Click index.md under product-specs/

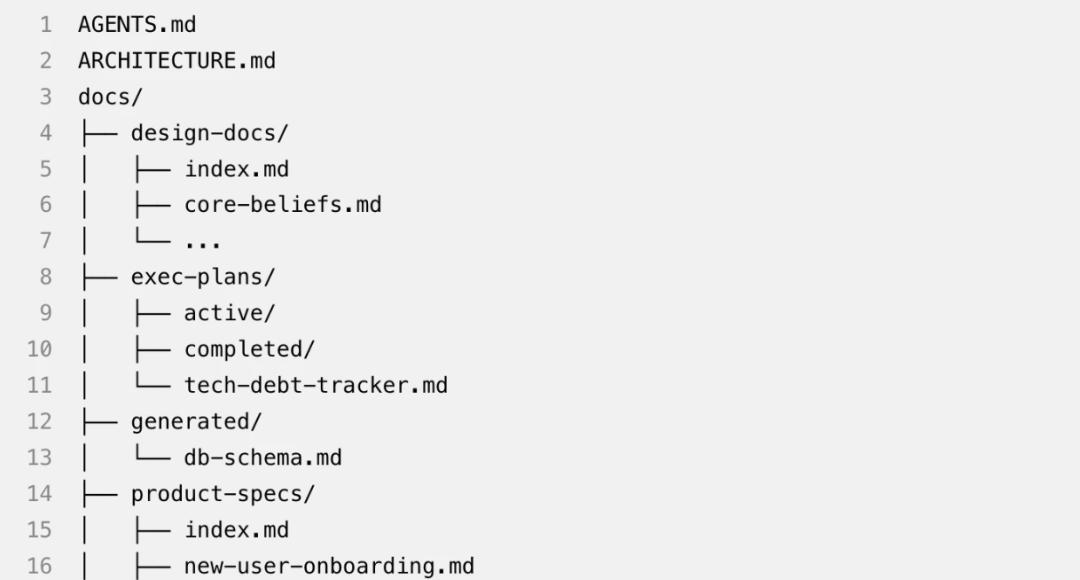pos(236,530)
